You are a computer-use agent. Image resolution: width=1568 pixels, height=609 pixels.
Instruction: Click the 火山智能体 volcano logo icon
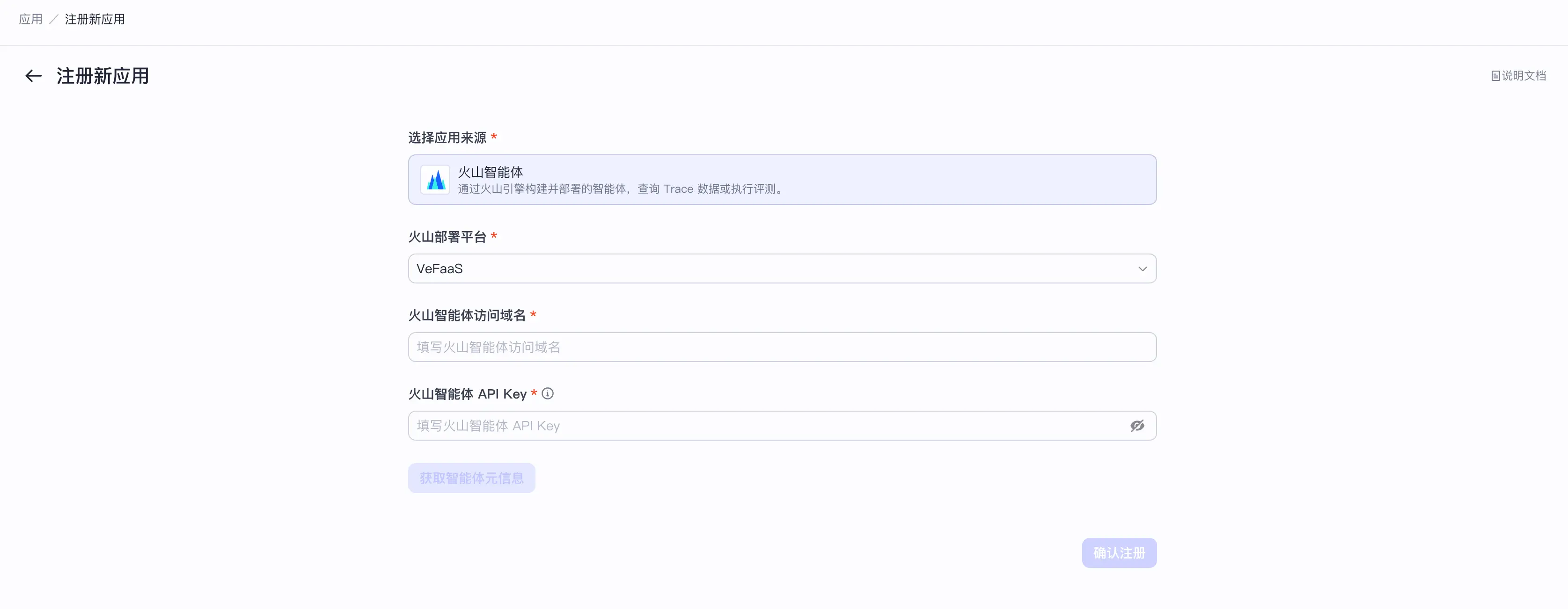[x=435, y=180]
